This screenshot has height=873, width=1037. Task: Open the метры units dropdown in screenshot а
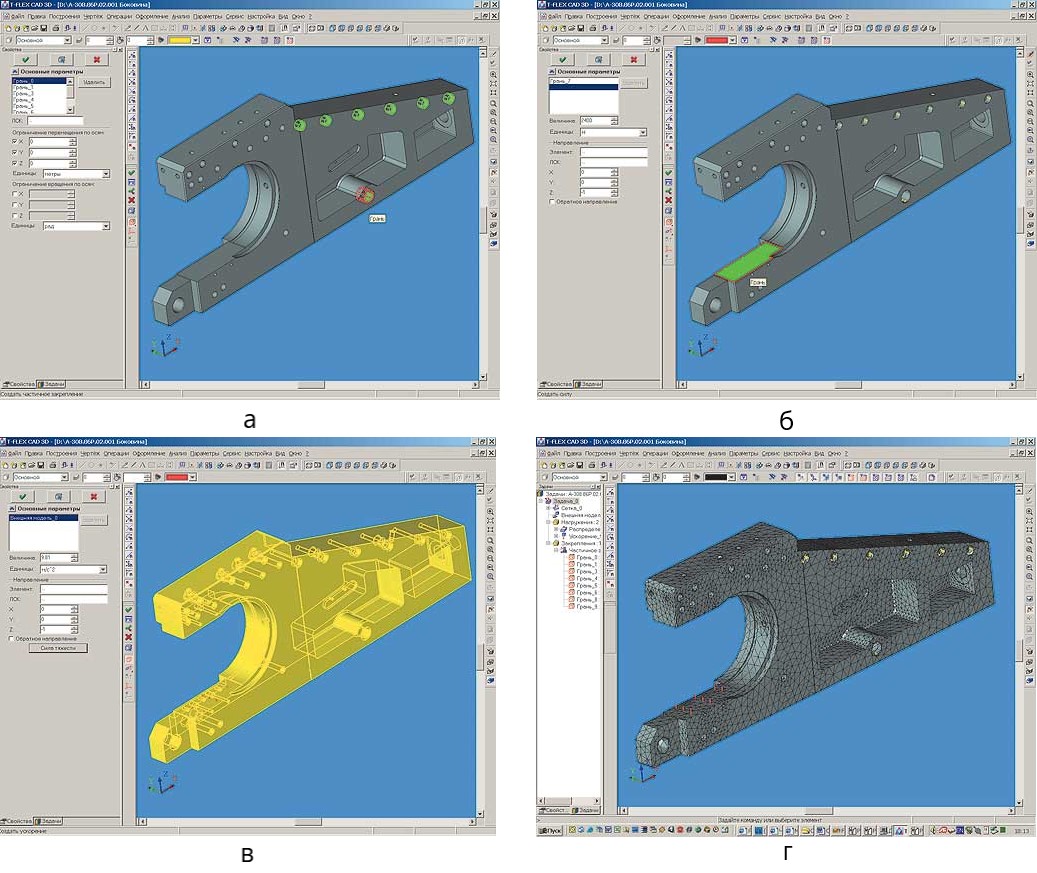point(105,173)
